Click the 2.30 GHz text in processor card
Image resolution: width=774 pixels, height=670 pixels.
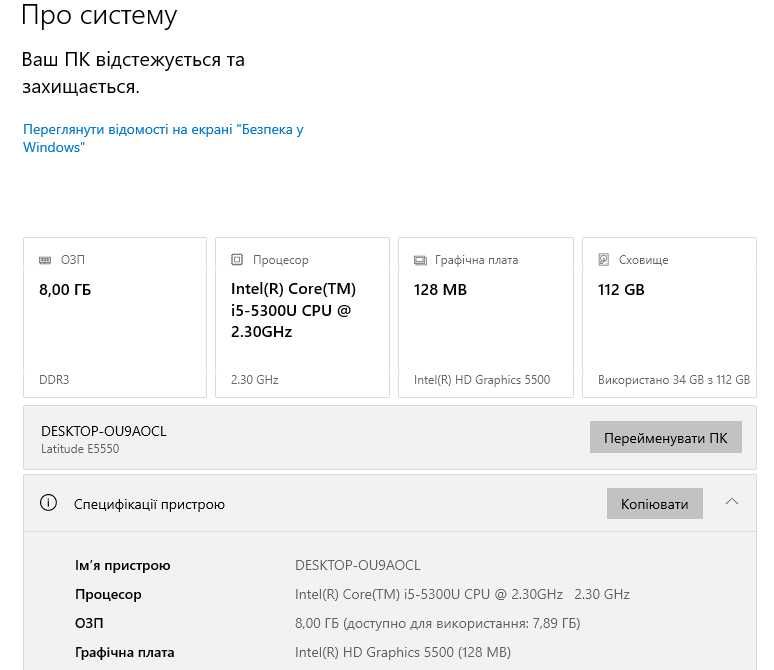tap(255, 380)
